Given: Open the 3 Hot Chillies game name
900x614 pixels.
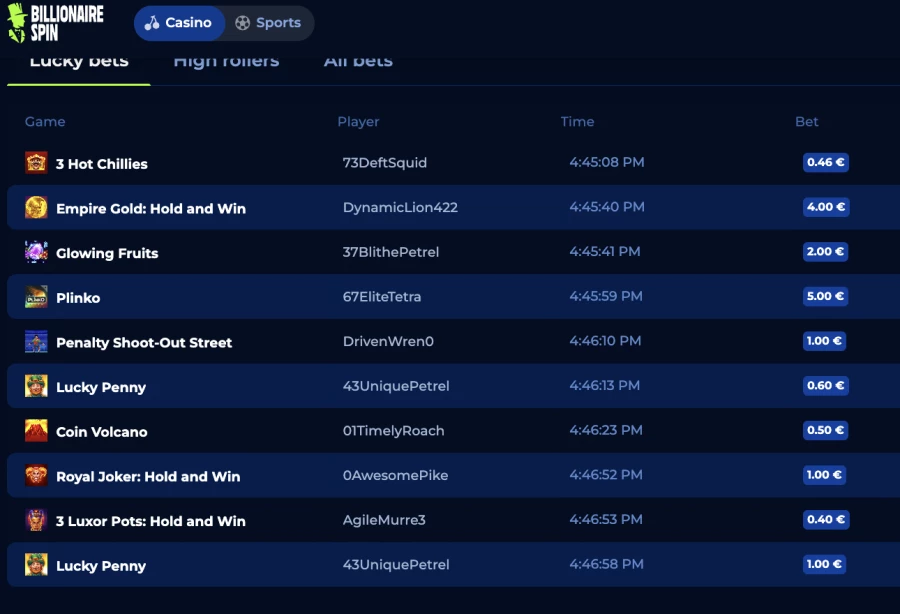Looking at the screenshot, I should [x=102, y=164].
